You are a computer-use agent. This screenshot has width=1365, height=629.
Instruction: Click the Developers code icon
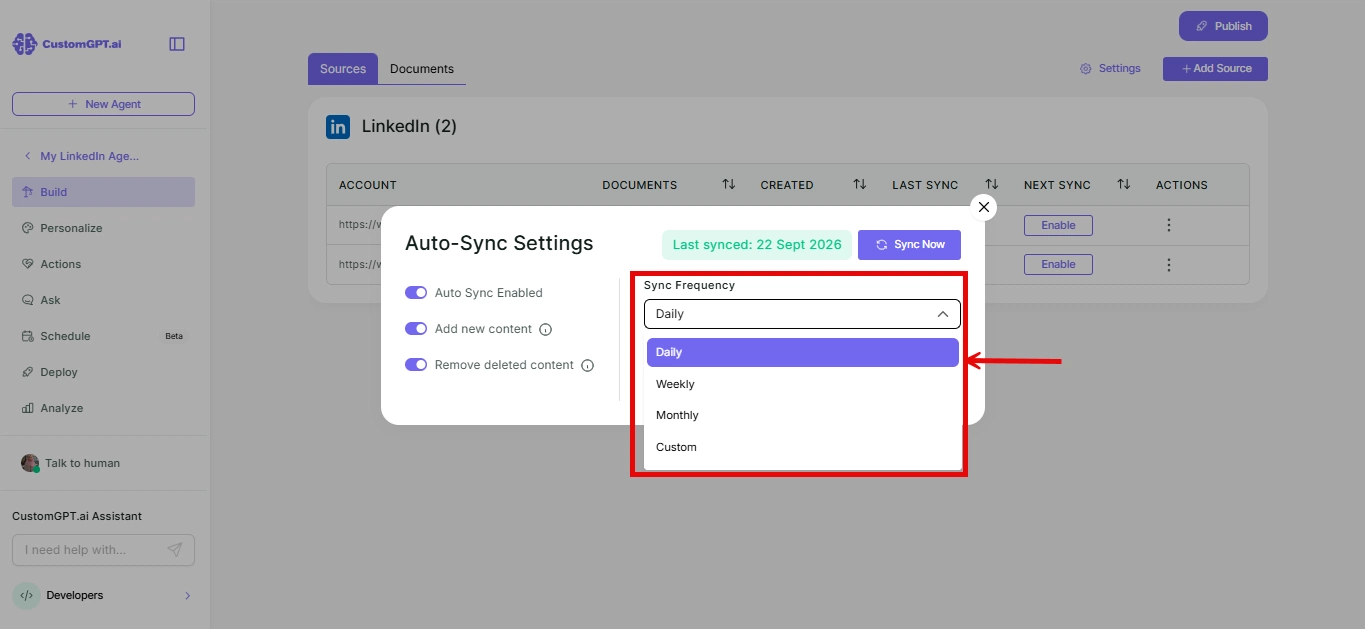(x=26, y=595)
